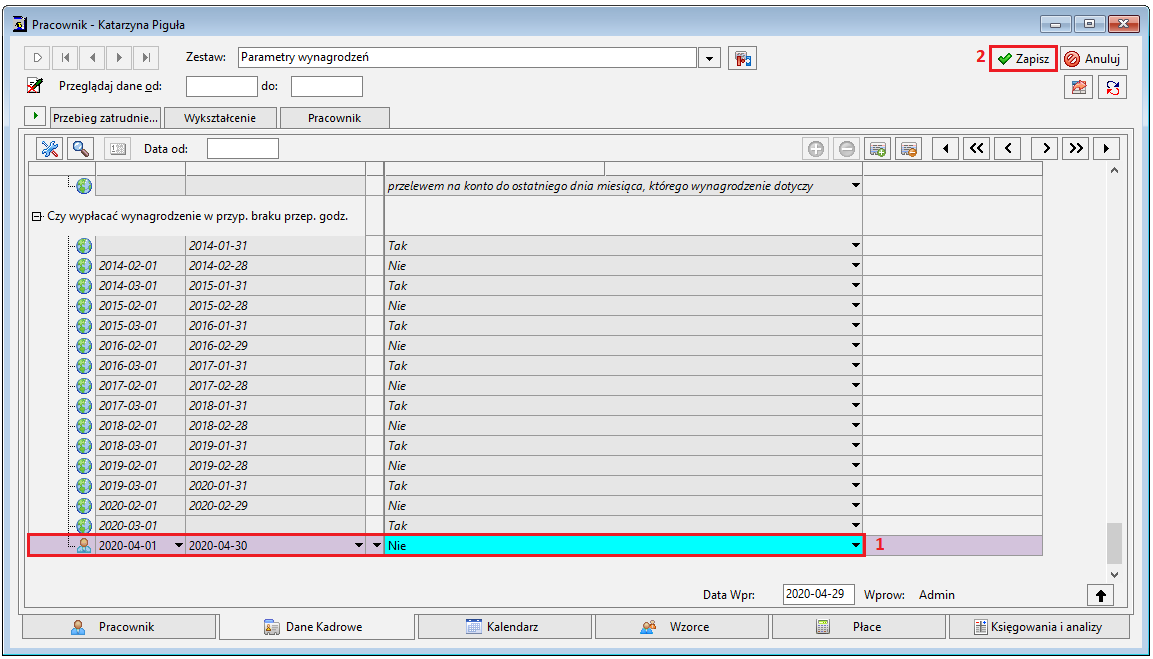Click the 'do' date input field
This screenshot has height=659, width=1153.
326,86
